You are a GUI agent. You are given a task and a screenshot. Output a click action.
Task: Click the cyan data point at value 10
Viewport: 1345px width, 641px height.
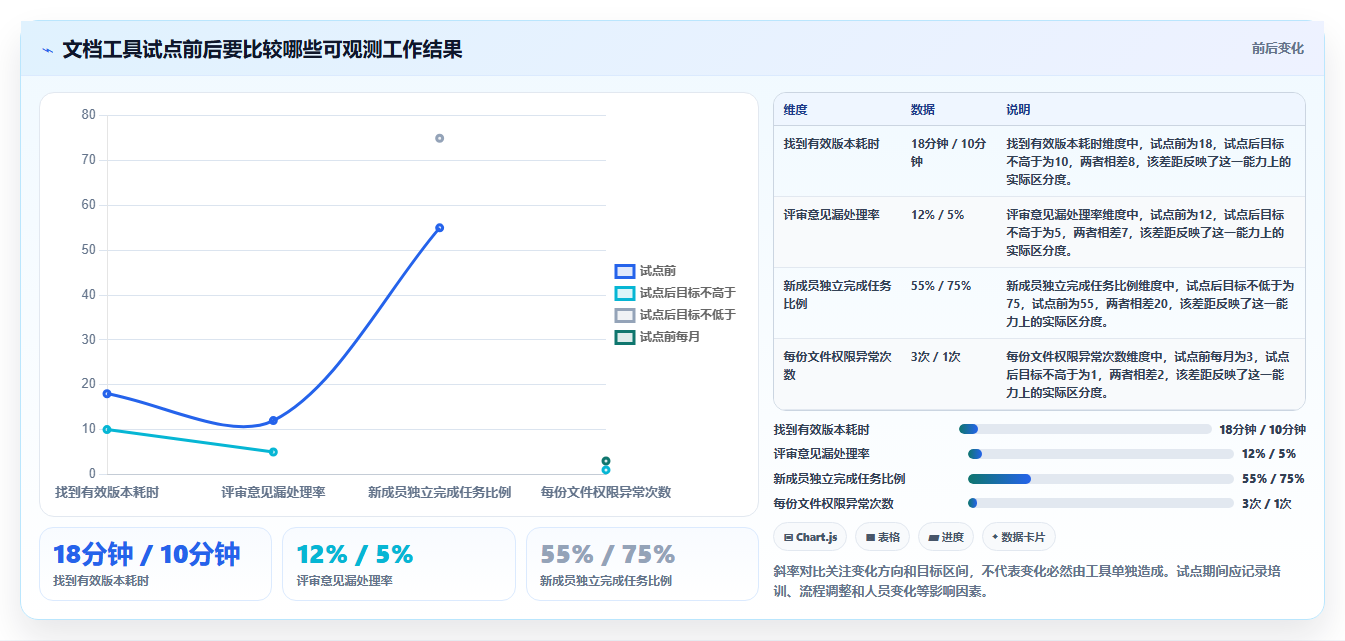point(107,430)
